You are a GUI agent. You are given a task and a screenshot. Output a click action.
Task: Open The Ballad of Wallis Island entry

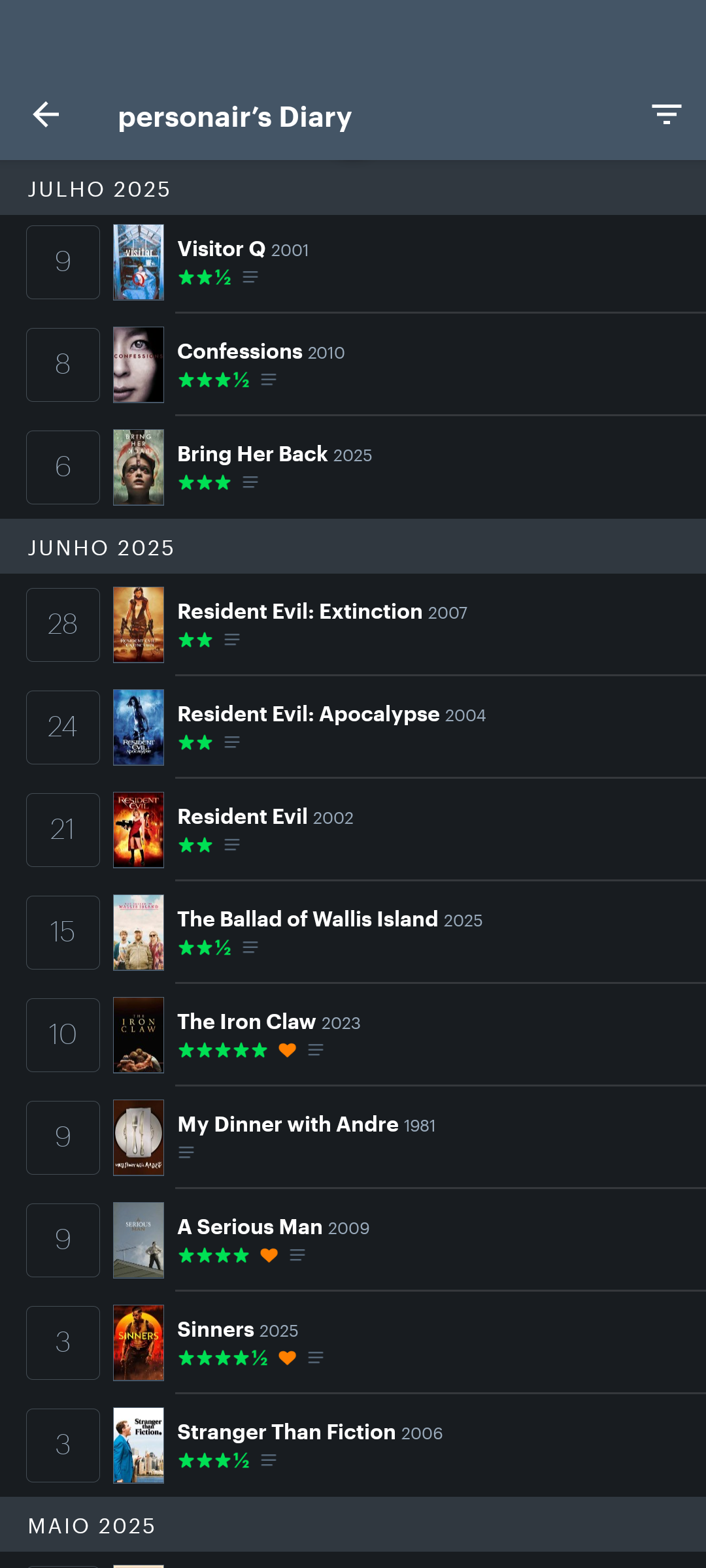pyautogui.click(x=353, y=932)
